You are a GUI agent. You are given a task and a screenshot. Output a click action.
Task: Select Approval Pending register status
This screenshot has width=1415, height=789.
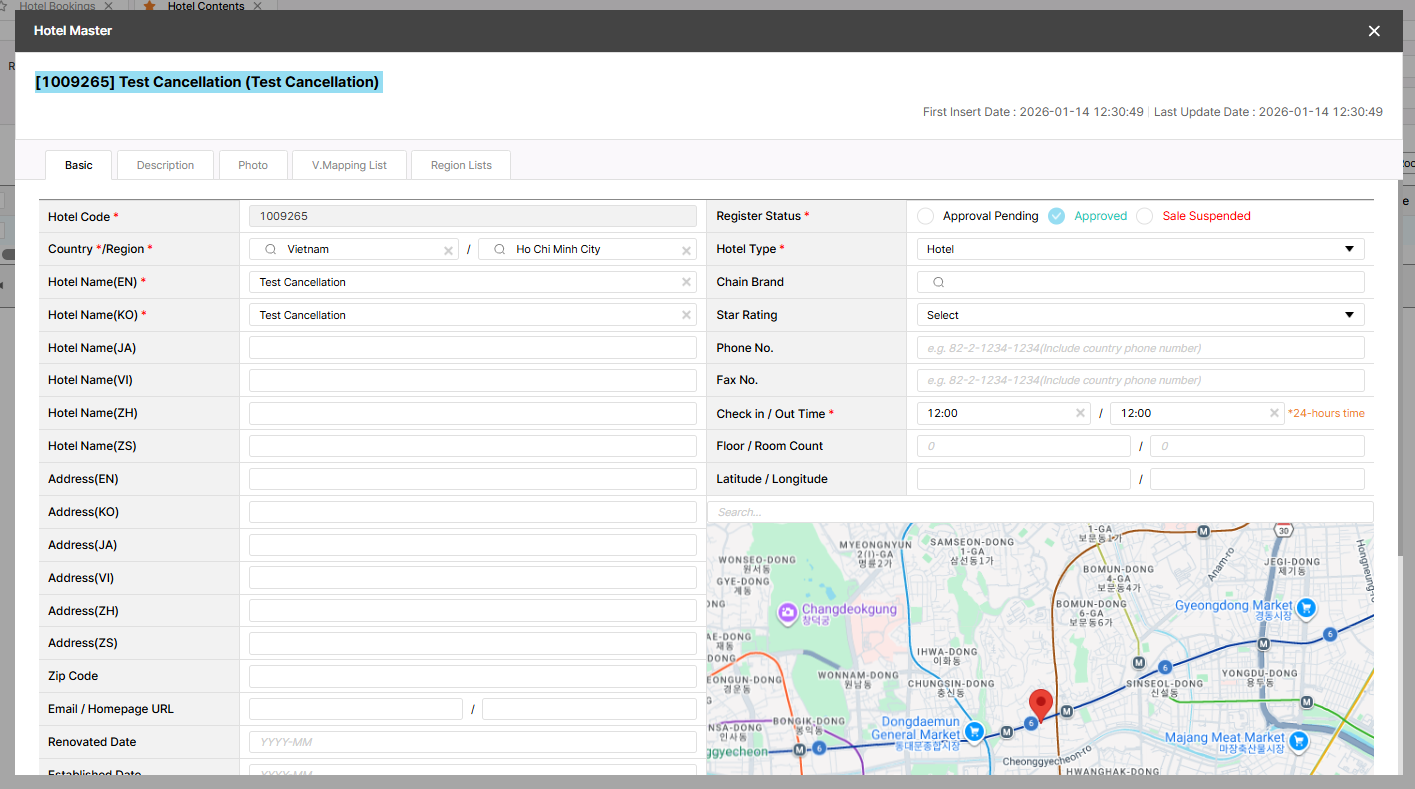pos(925,216)
